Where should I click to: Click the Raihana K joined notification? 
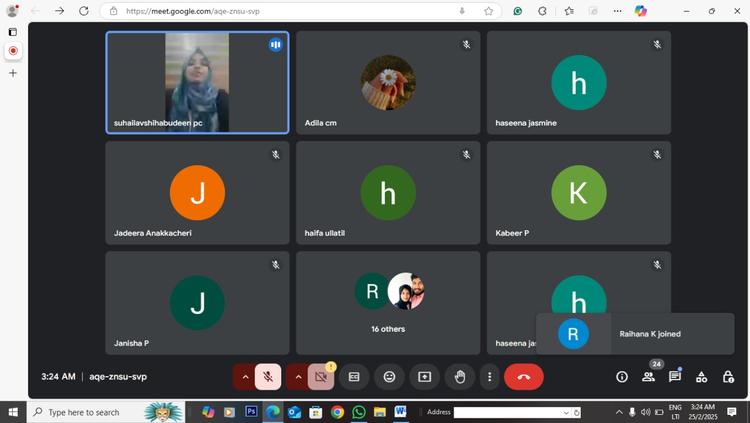[x=635, y=334]
